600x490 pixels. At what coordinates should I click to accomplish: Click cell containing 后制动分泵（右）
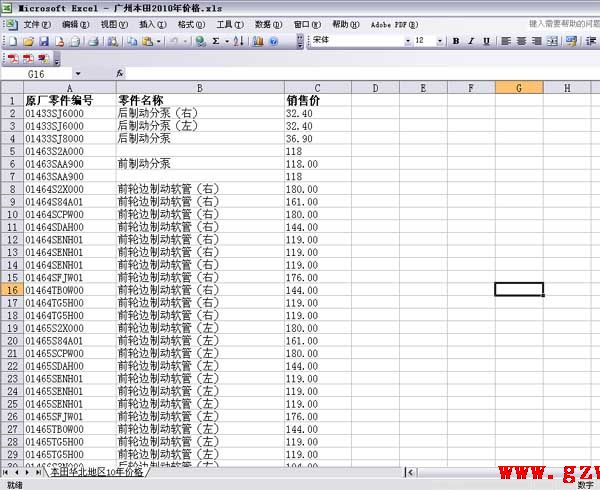point(200,113)
